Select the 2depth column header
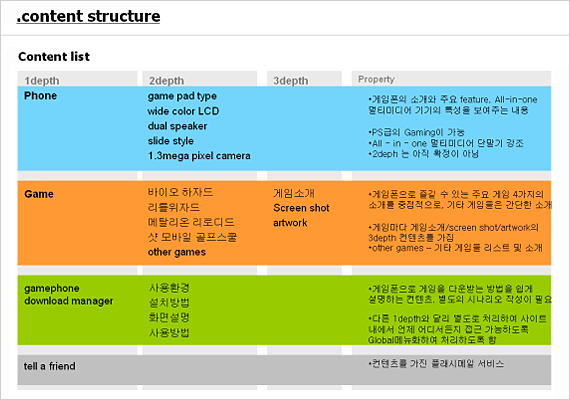570x400 pixels. tap(166, 81)
